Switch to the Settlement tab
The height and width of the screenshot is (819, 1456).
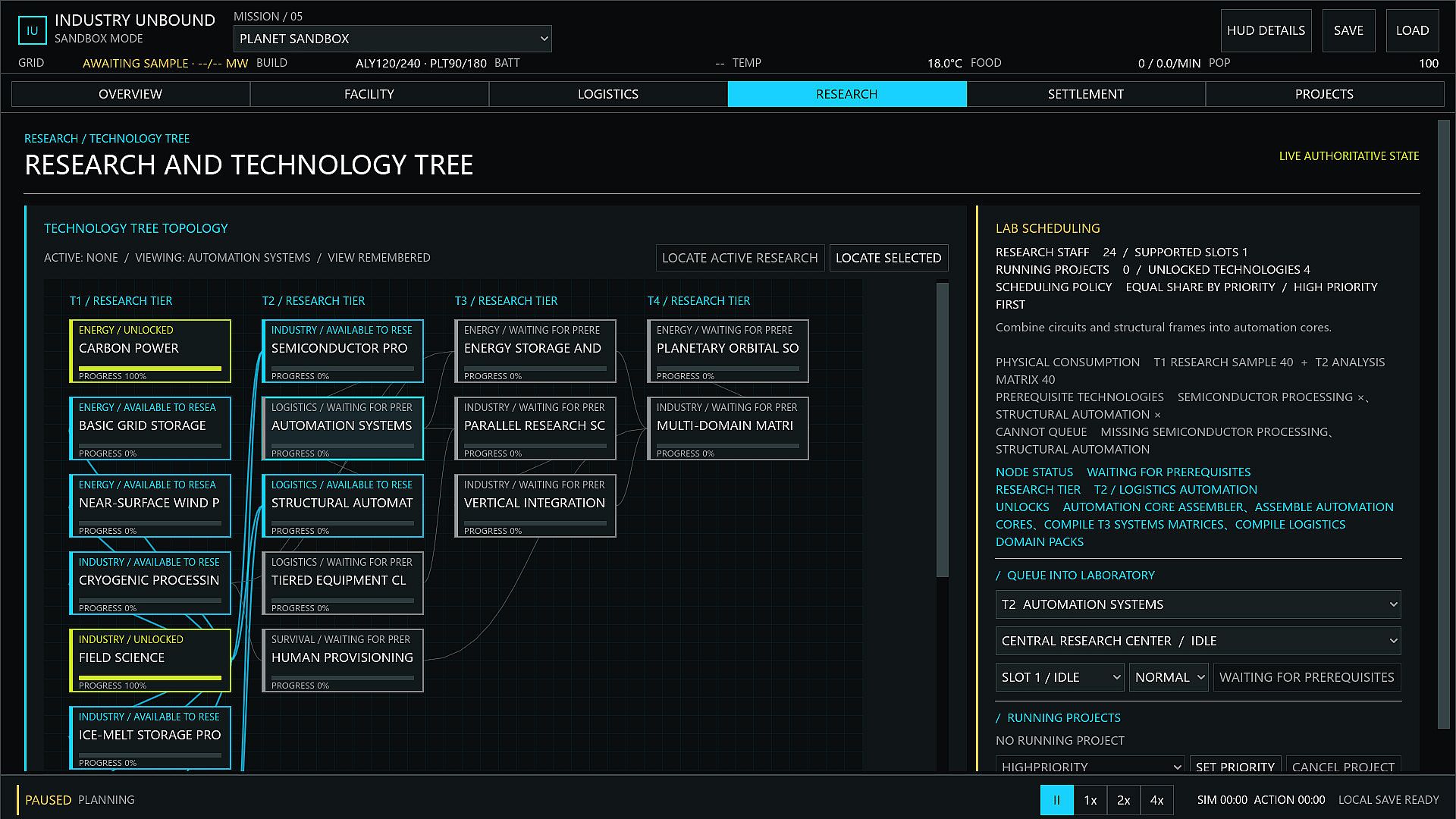1086,94
